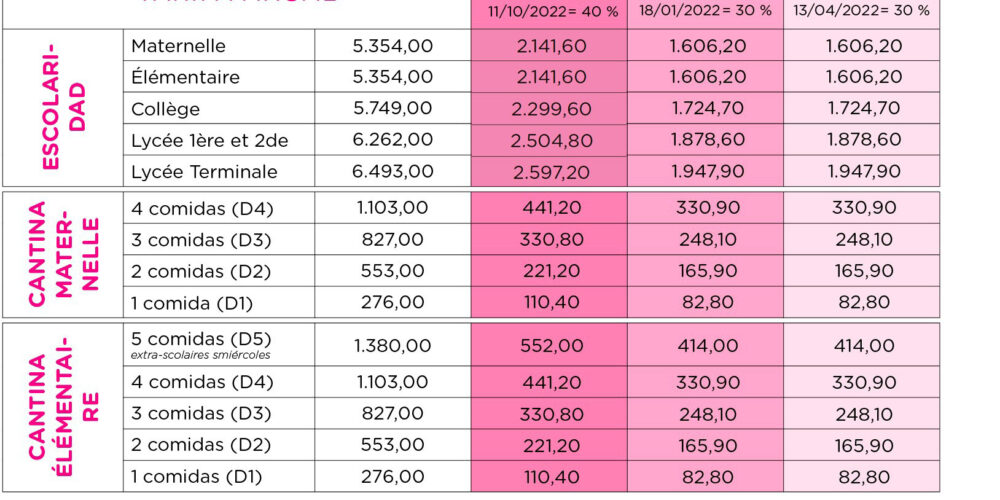Viewport: 1000px width, 500px height.
Task: Select the 552,00 first payment cell
Action: 550,345
